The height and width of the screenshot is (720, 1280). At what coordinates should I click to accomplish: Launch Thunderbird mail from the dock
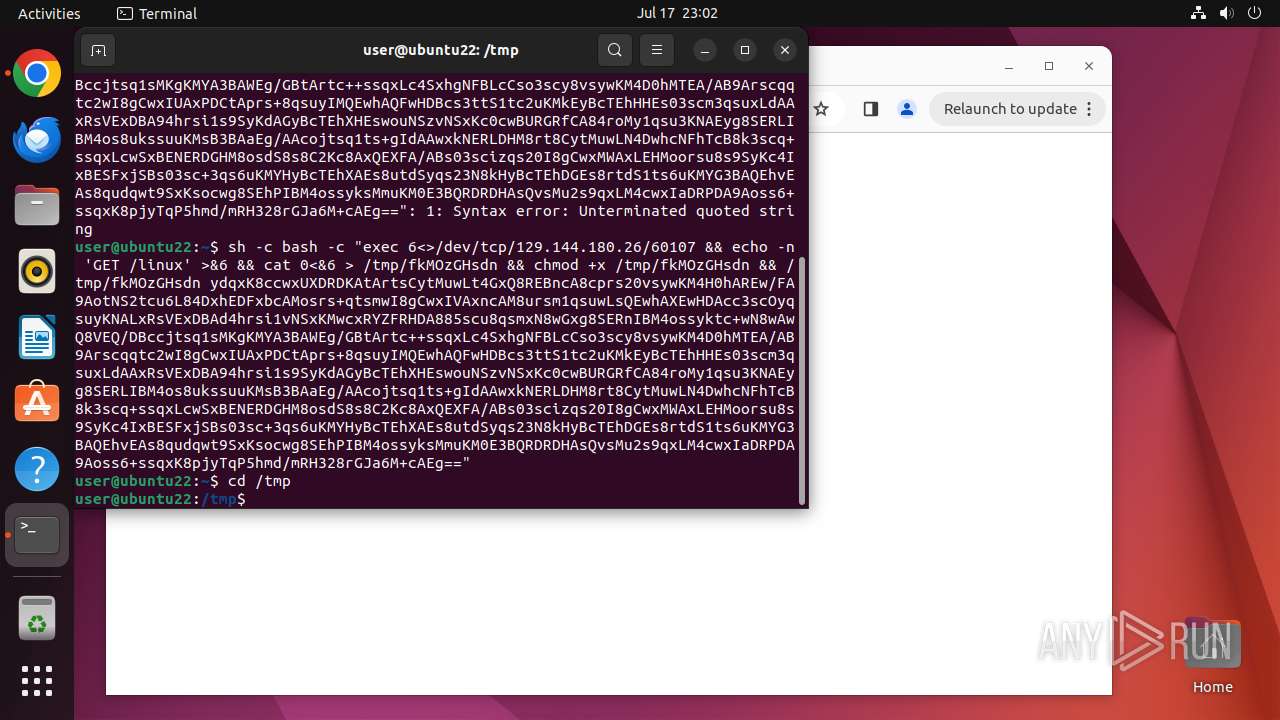point(37,140)
